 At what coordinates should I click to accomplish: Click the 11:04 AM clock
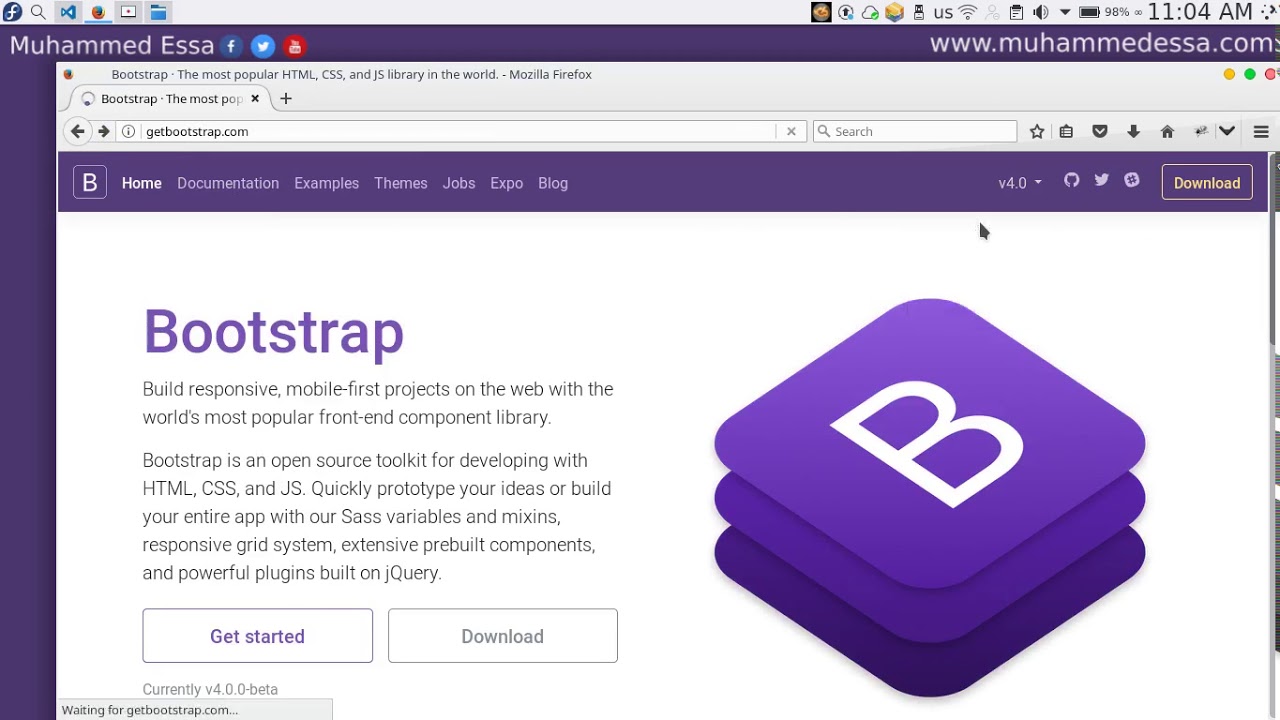(x=1200, y=12)
